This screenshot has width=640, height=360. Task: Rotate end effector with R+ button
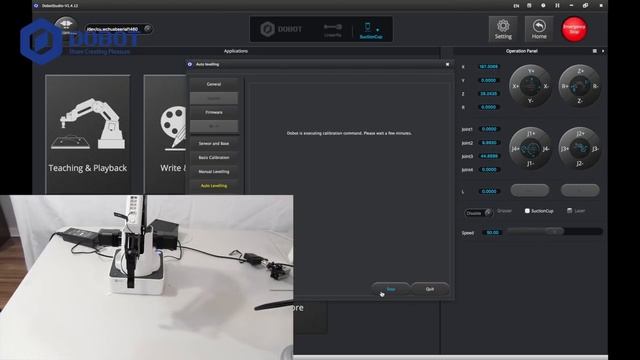coord(565,86)
